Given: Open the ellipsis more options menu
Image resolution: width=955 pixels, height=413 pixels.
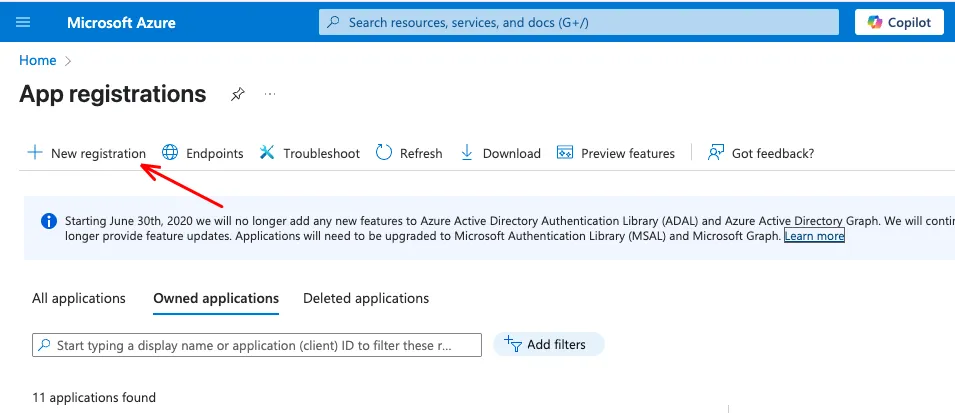Looking at the screenshot, I should (269, 94).
